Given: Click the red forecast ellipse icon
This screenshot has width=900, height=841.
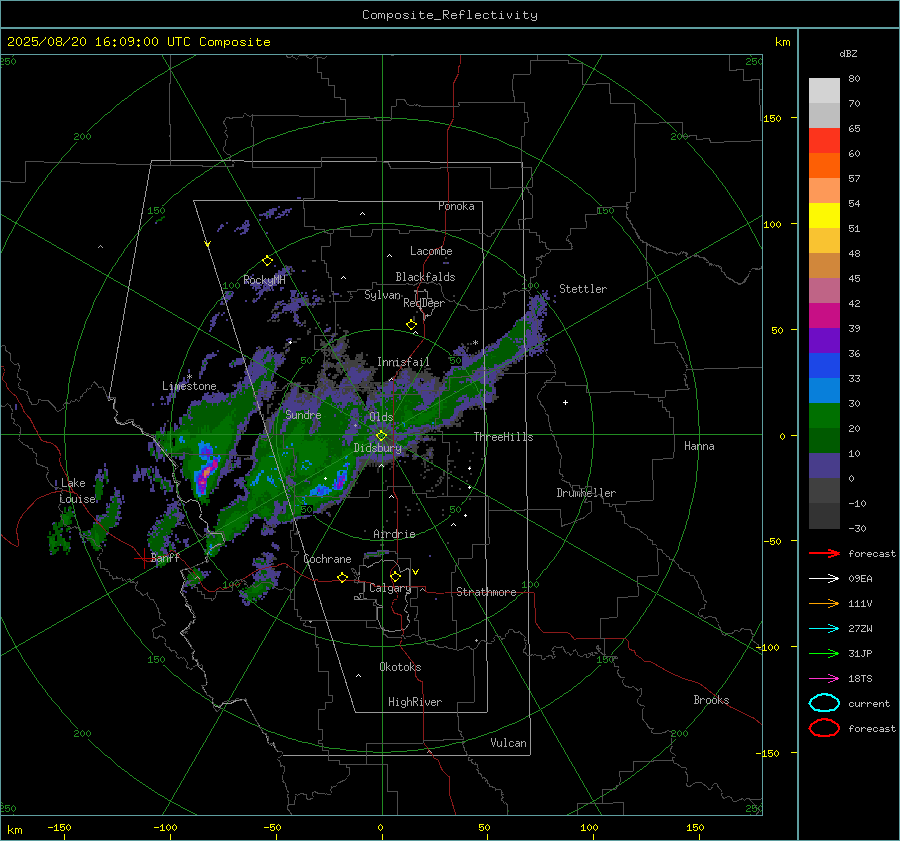Looking at the screenshot, I should click(x=824, y=728).
